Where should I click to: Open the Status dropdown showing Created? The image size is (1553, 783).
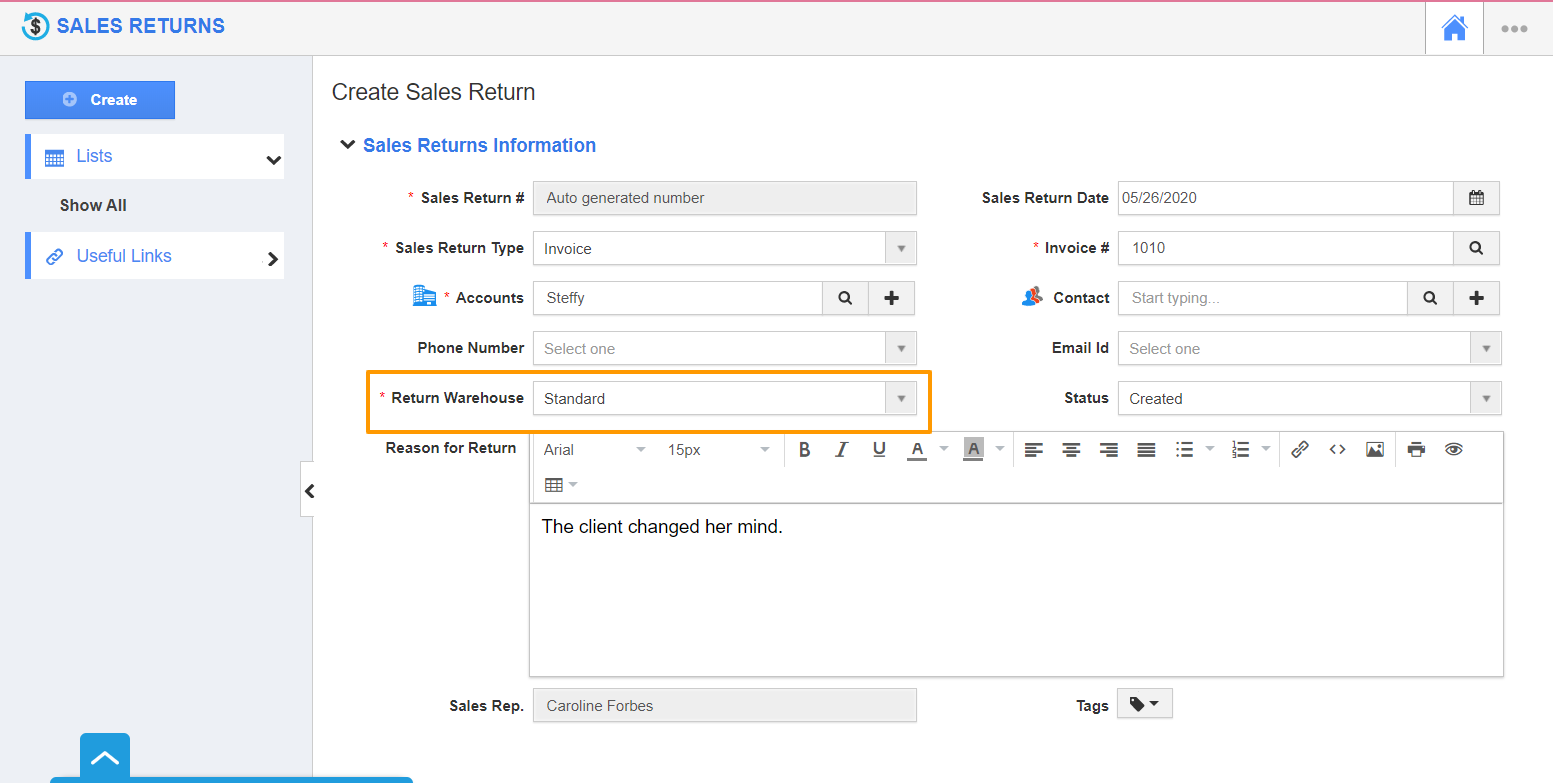1485,399
